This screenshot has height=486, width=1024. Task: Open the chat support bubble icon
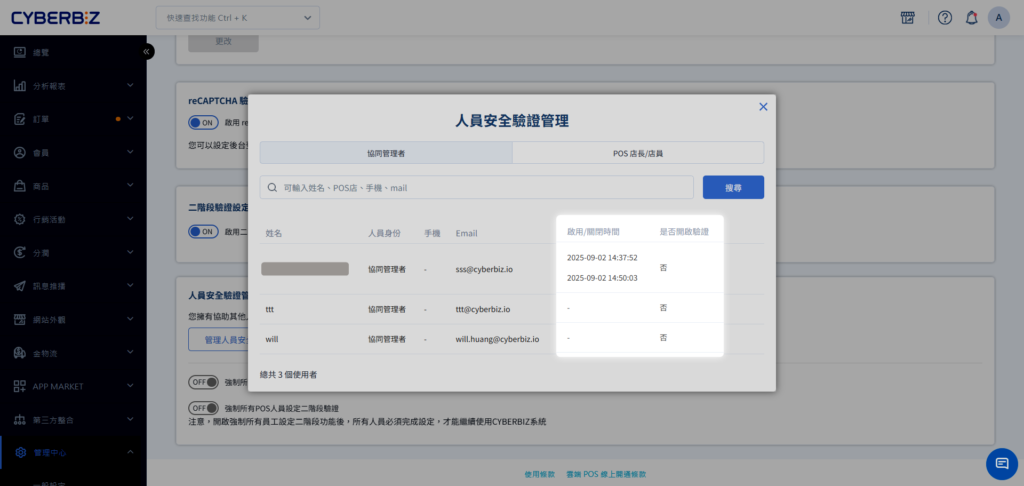(1001, 463)
